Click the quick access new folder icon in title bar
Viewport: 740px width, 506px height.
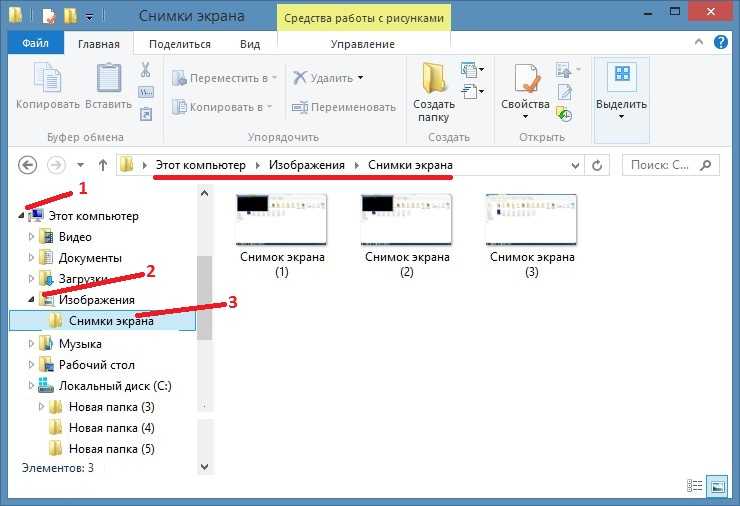point(70,16)
